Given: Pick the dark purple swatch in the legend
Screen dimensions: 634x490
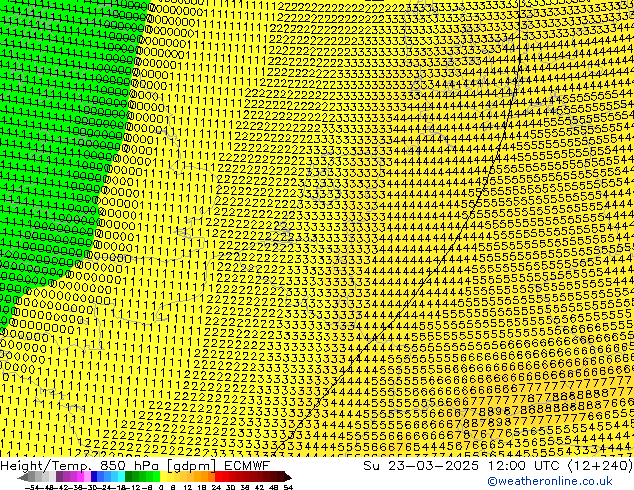Looking at the screenshot, I should point(59,477).
